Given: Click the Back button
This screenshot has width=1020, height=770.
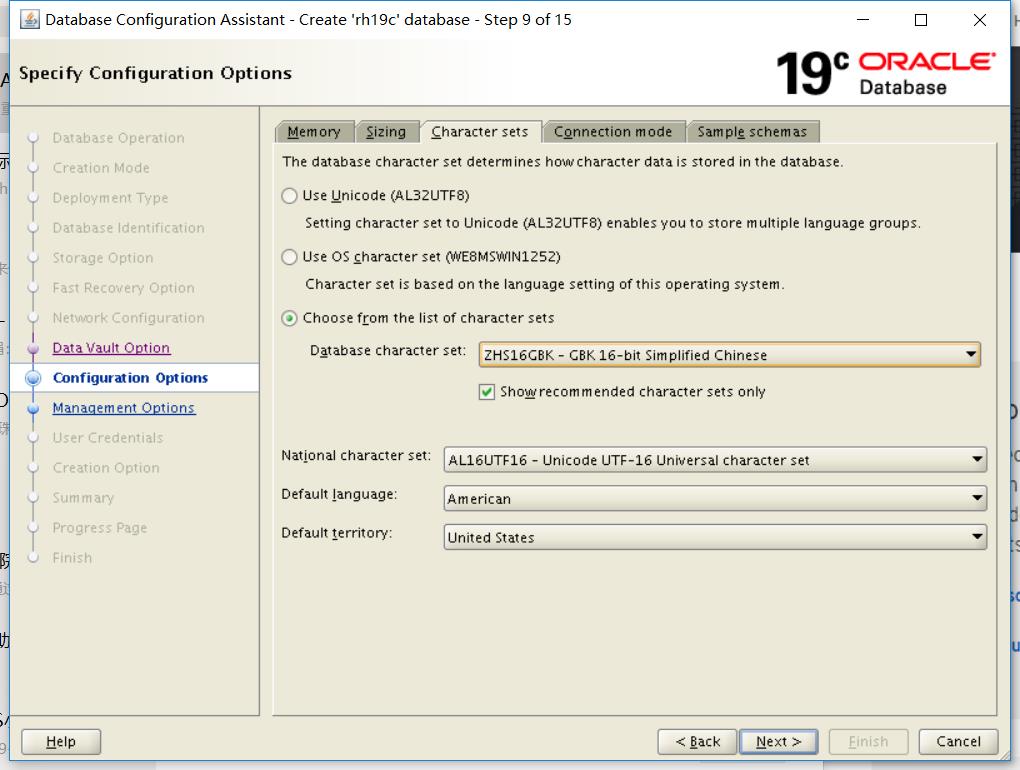Looking at the screenshot, I should 697,741.
